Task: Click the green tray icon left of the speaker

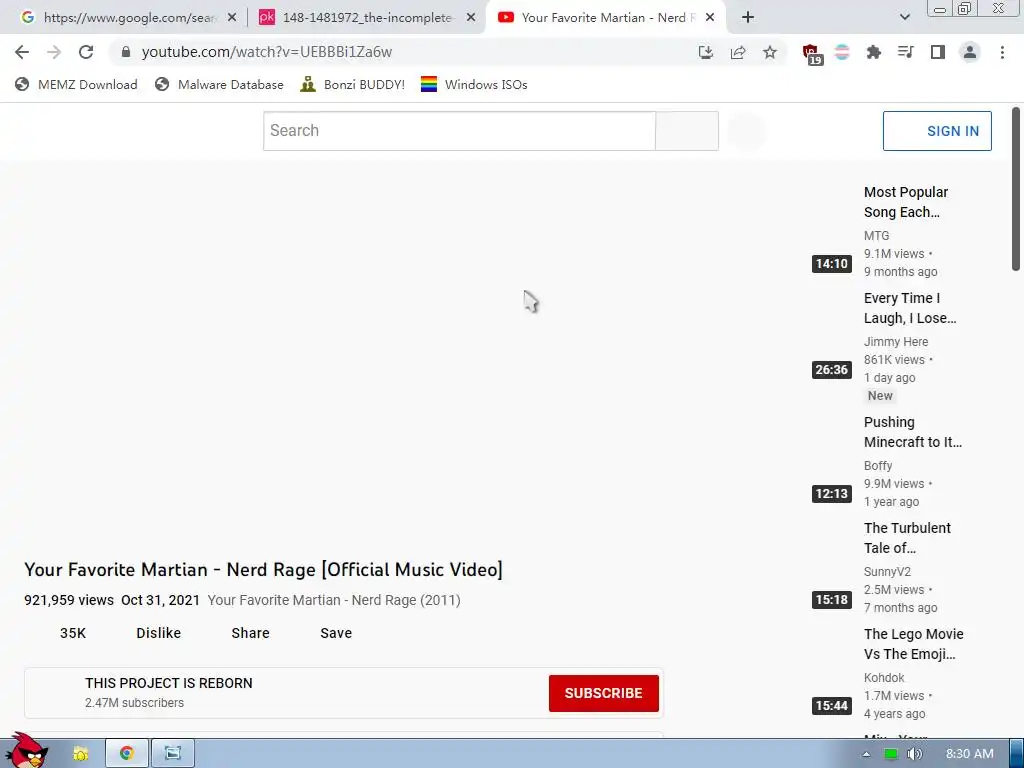Action: coord(890,754)
